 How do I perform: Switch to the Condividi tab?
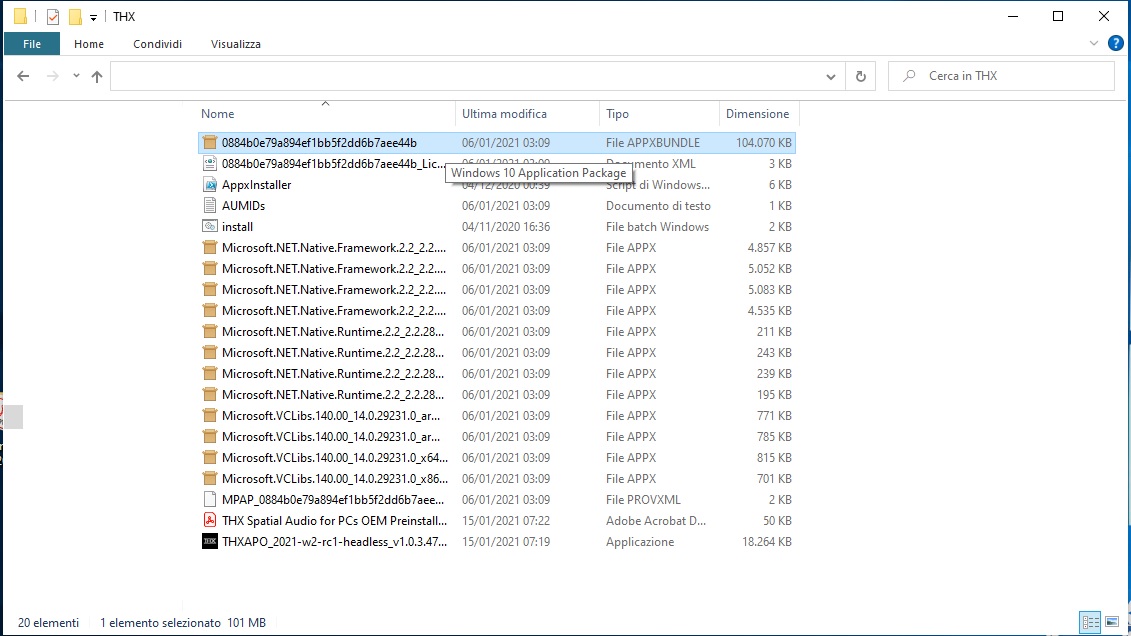point(157,44)
